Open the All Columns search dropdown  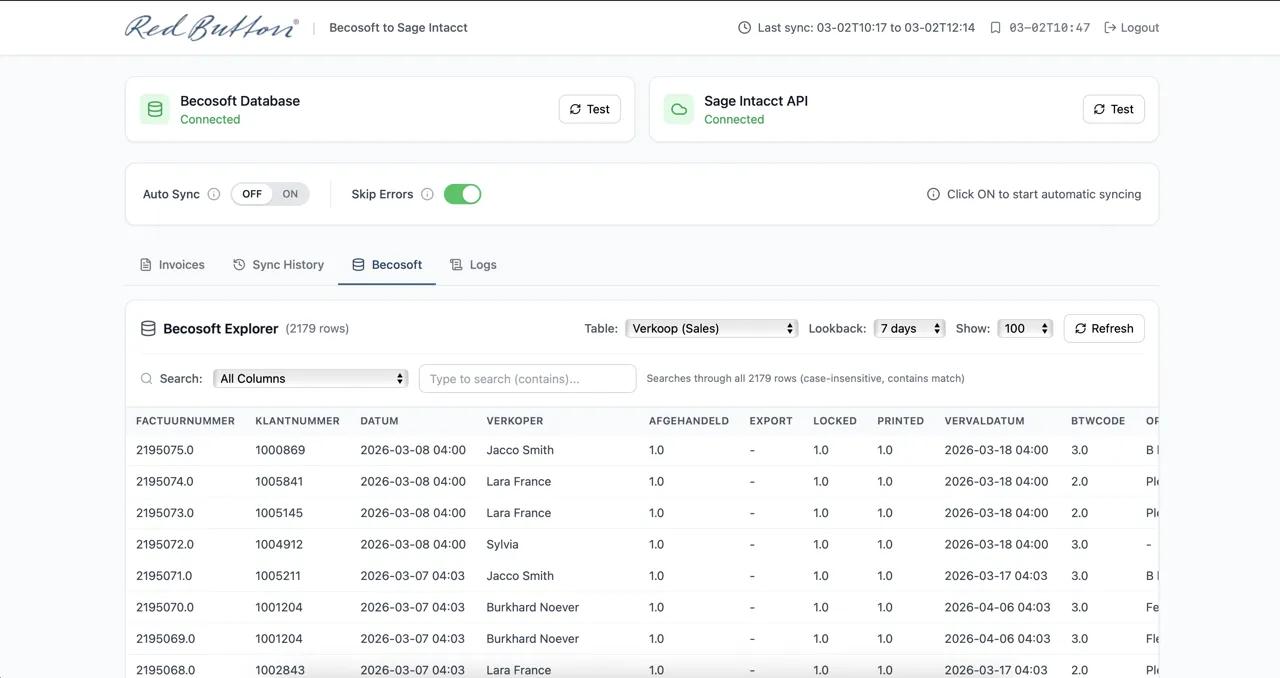coord(311,378)
